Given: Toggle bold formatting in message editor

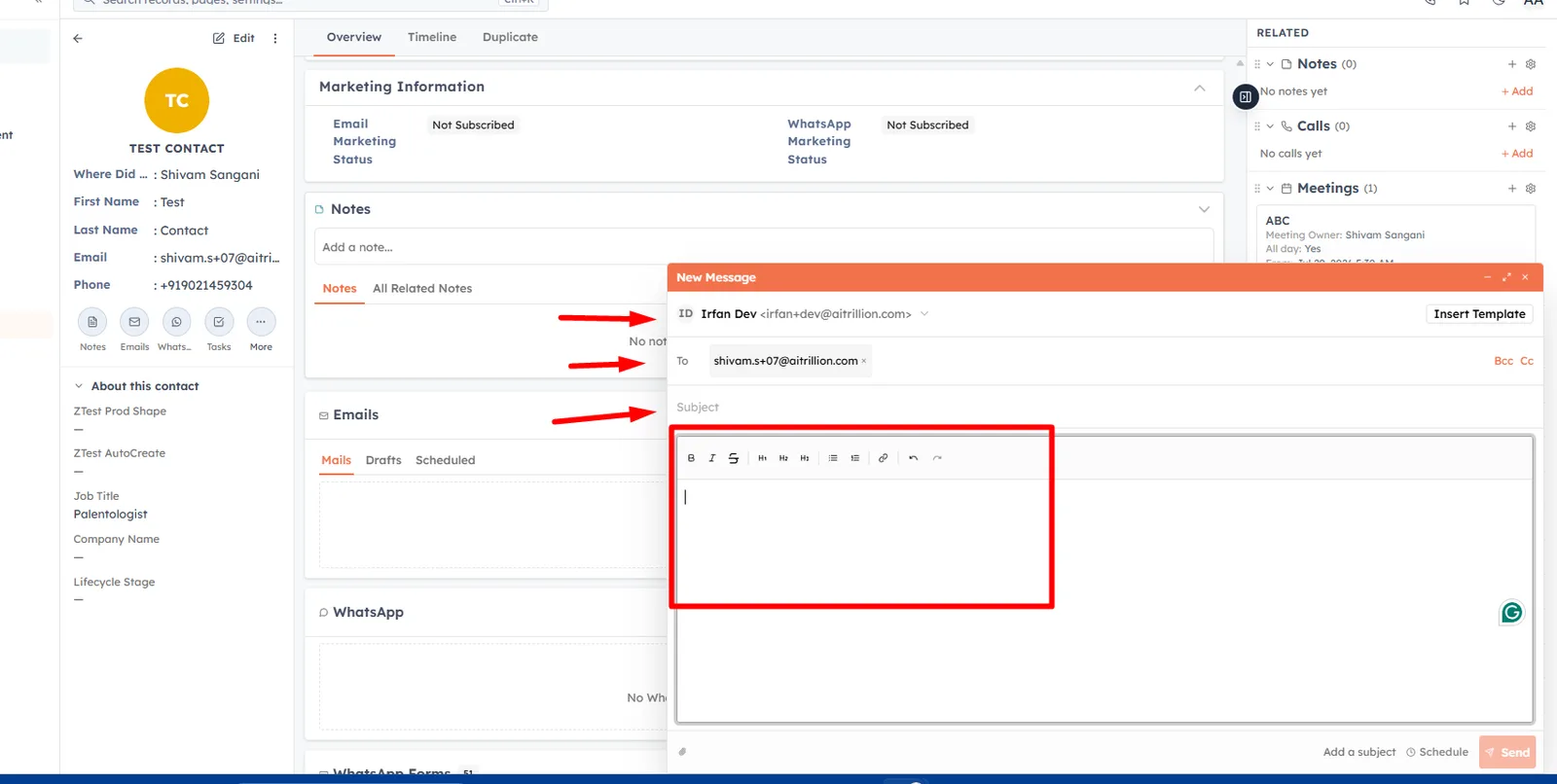Looking at the screenshot, I should 691,458.
